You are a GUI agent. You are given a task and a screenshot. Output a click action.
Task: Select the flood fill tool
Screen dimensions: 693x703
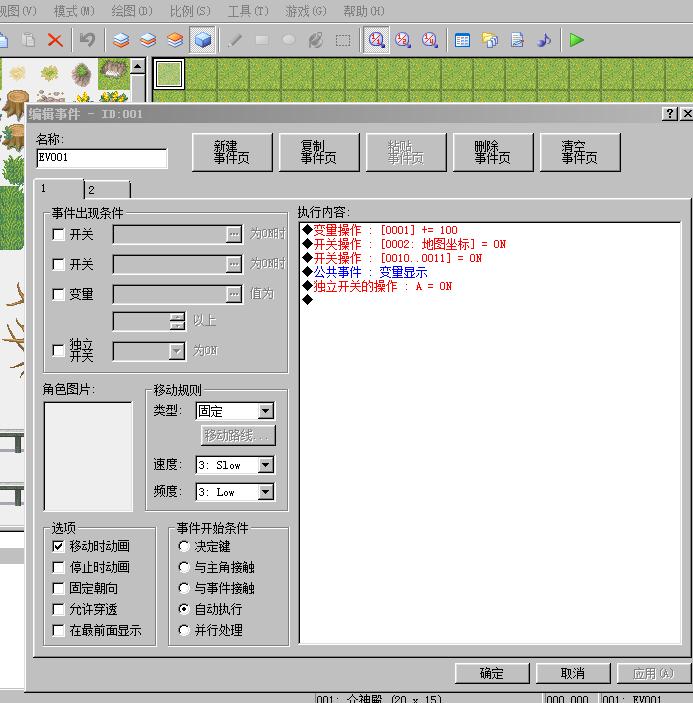(x=316, y=40)
